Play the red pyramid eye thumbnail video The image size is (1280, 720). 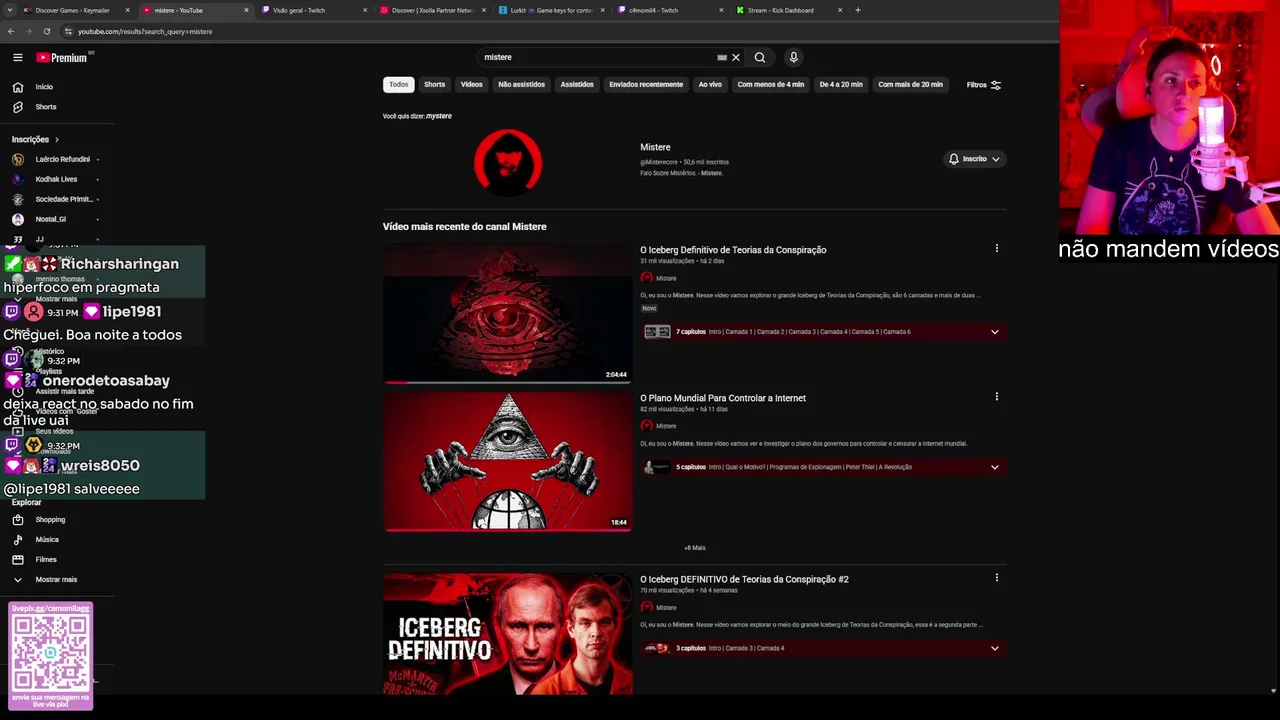point(507,313)
